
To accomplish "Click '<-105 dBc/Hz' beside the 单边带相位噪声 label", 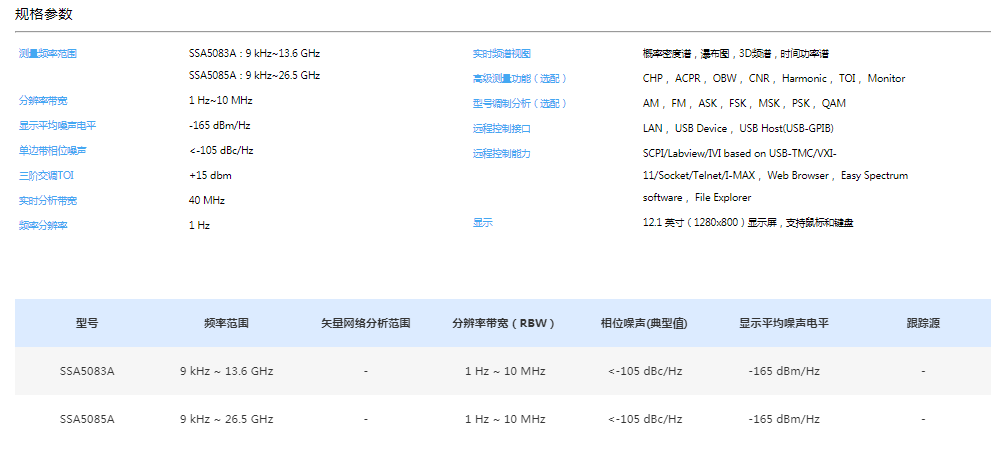I will [221, 151].
